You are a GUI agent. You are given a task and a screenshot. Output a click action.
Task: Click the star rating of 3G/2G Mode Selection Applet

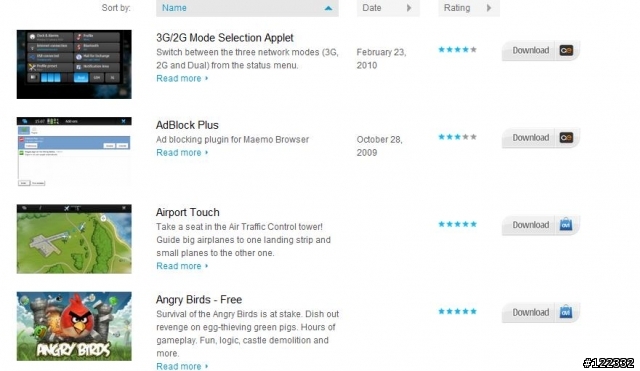pos(457,49)
